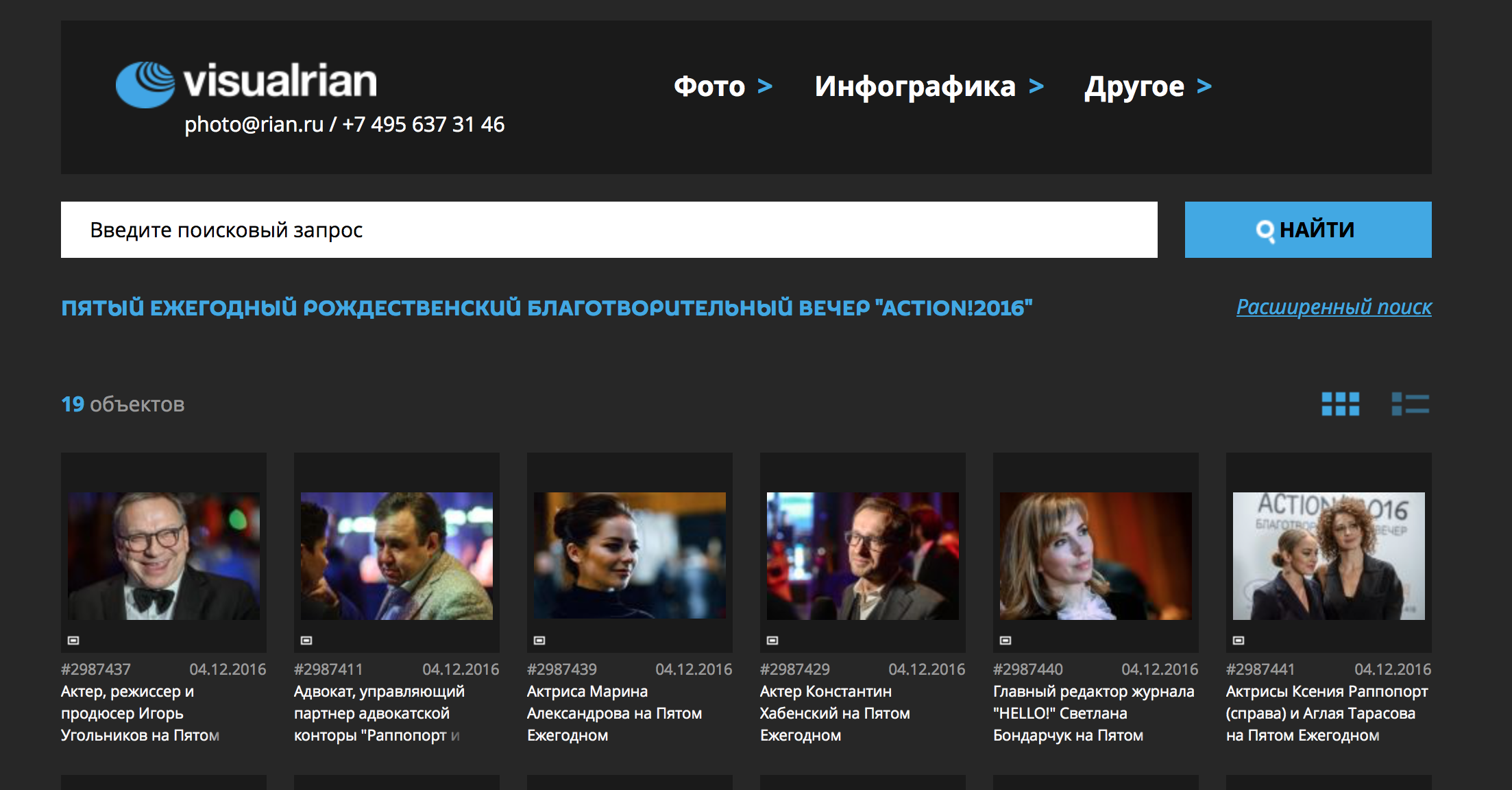The height and width of the screenshot is (790, 1512).
Task: Click small icon under Marina Alexandrova photo
Action: click(539, 641)
